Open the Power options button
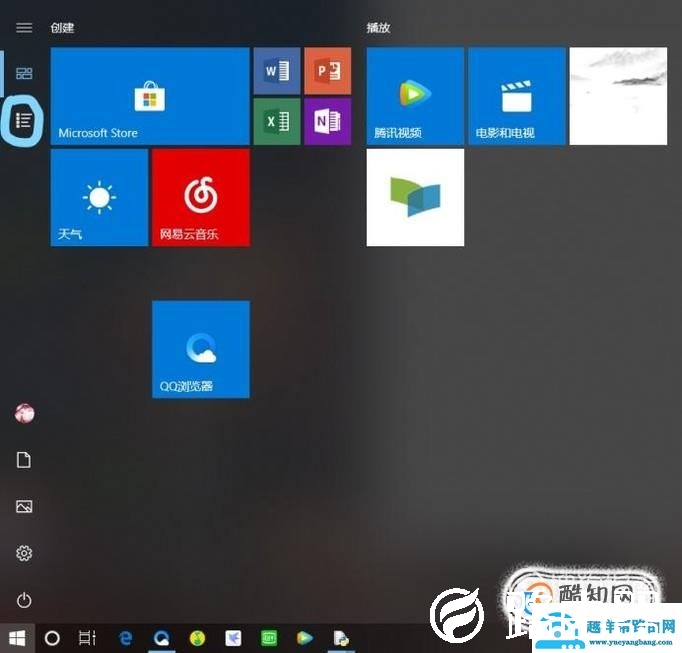This screenshot has height=653, width=682. [24, 600]
